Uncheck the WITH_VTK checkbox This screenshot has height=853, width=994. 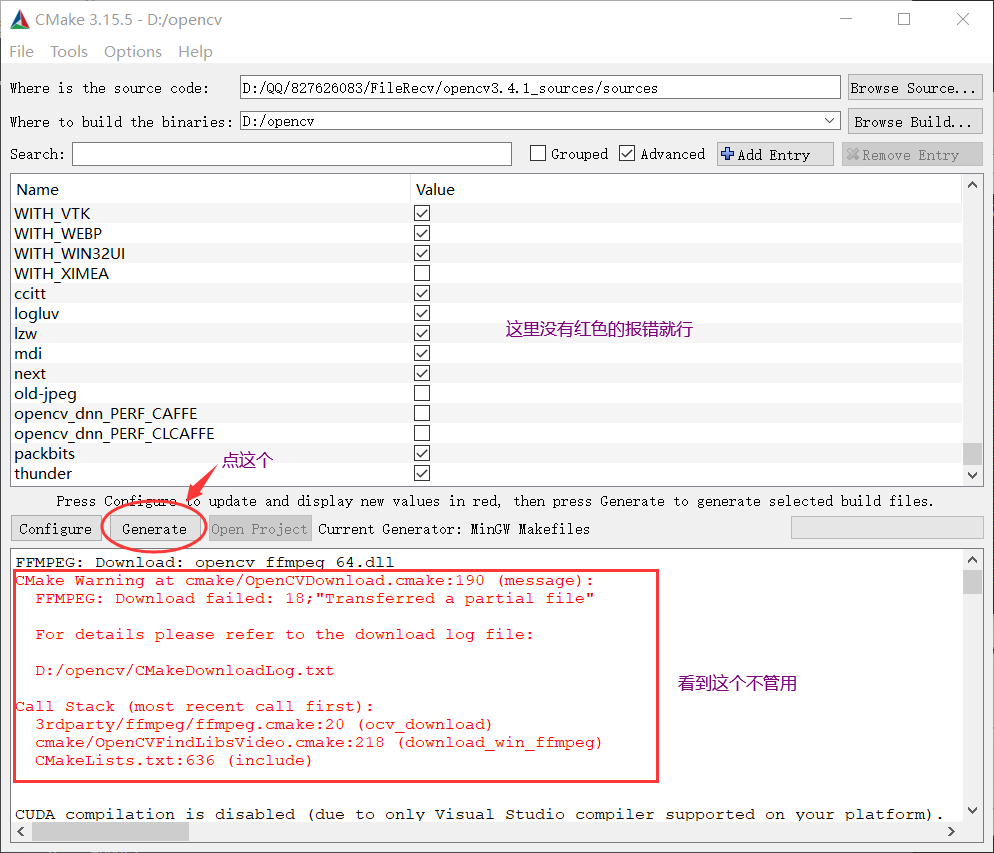pyautogui.click(x=422, y=213)
